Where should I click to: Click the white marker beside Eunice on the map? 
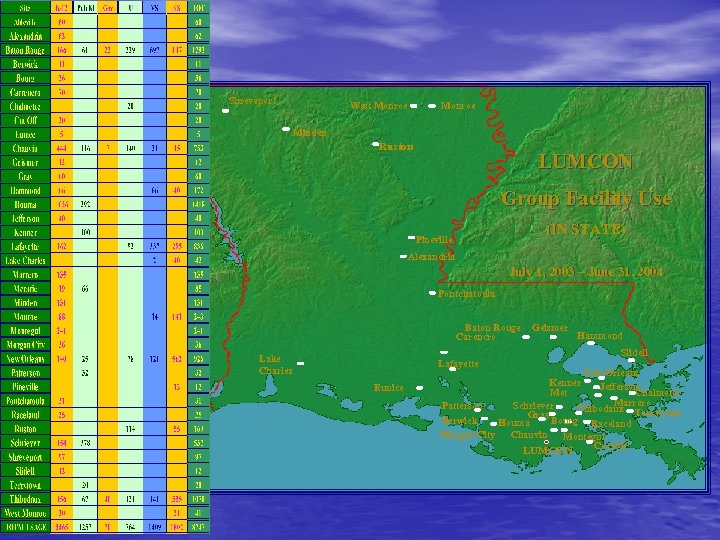419,388
